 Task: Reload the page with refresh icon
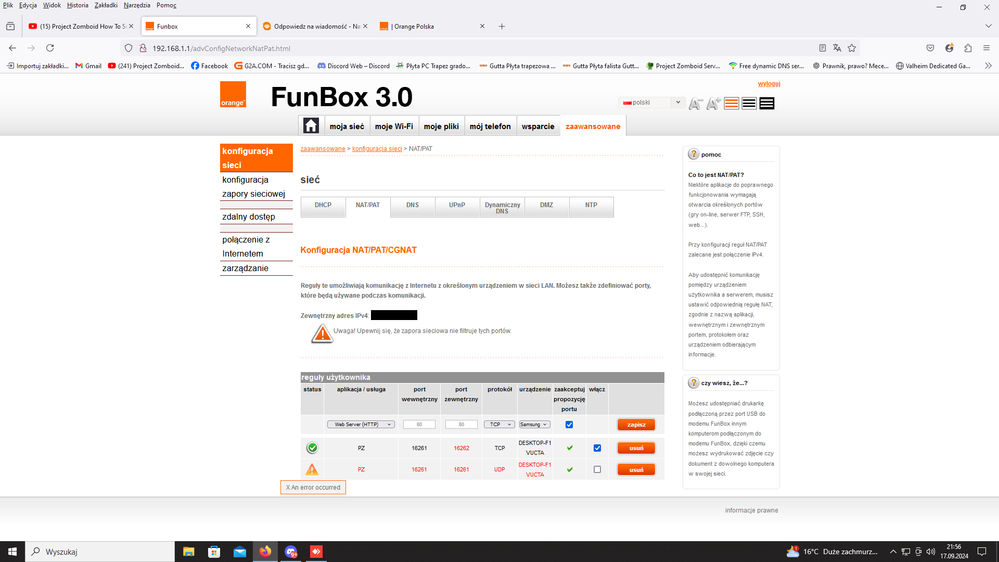[50, 48]
